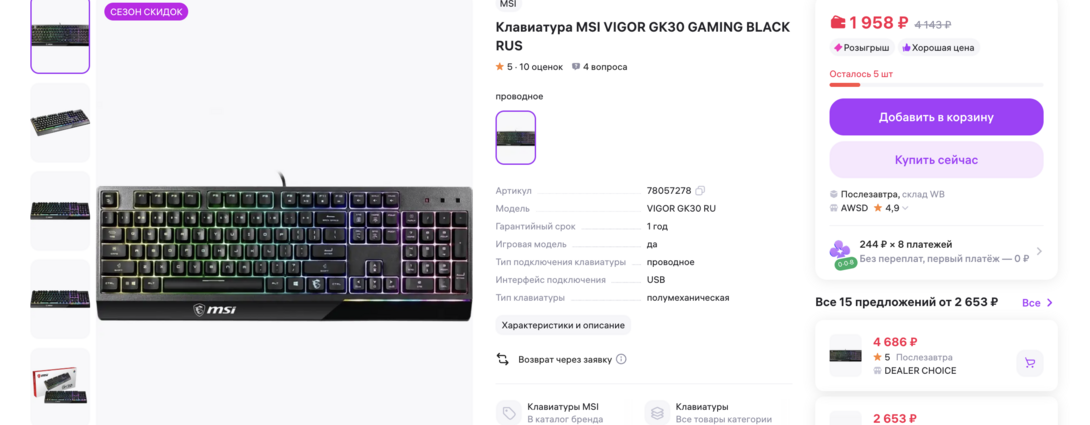Viewport: 1090px width, 425px height.
Task: Click the wallet price icon near 1 958 ₽
Action: click(x=838, y=23)
